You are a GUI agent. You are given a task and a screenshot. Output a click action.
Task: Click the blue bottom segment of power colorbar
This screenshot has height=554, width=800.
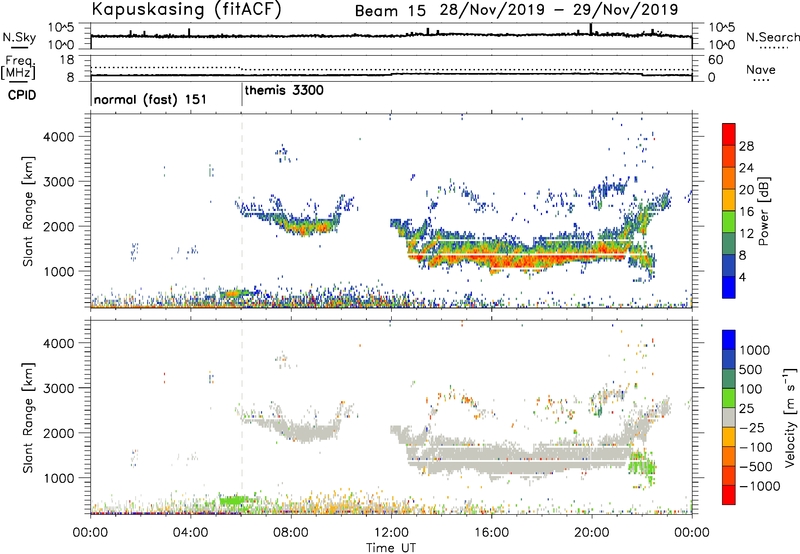pyautogui.click(x=729, y=287)
